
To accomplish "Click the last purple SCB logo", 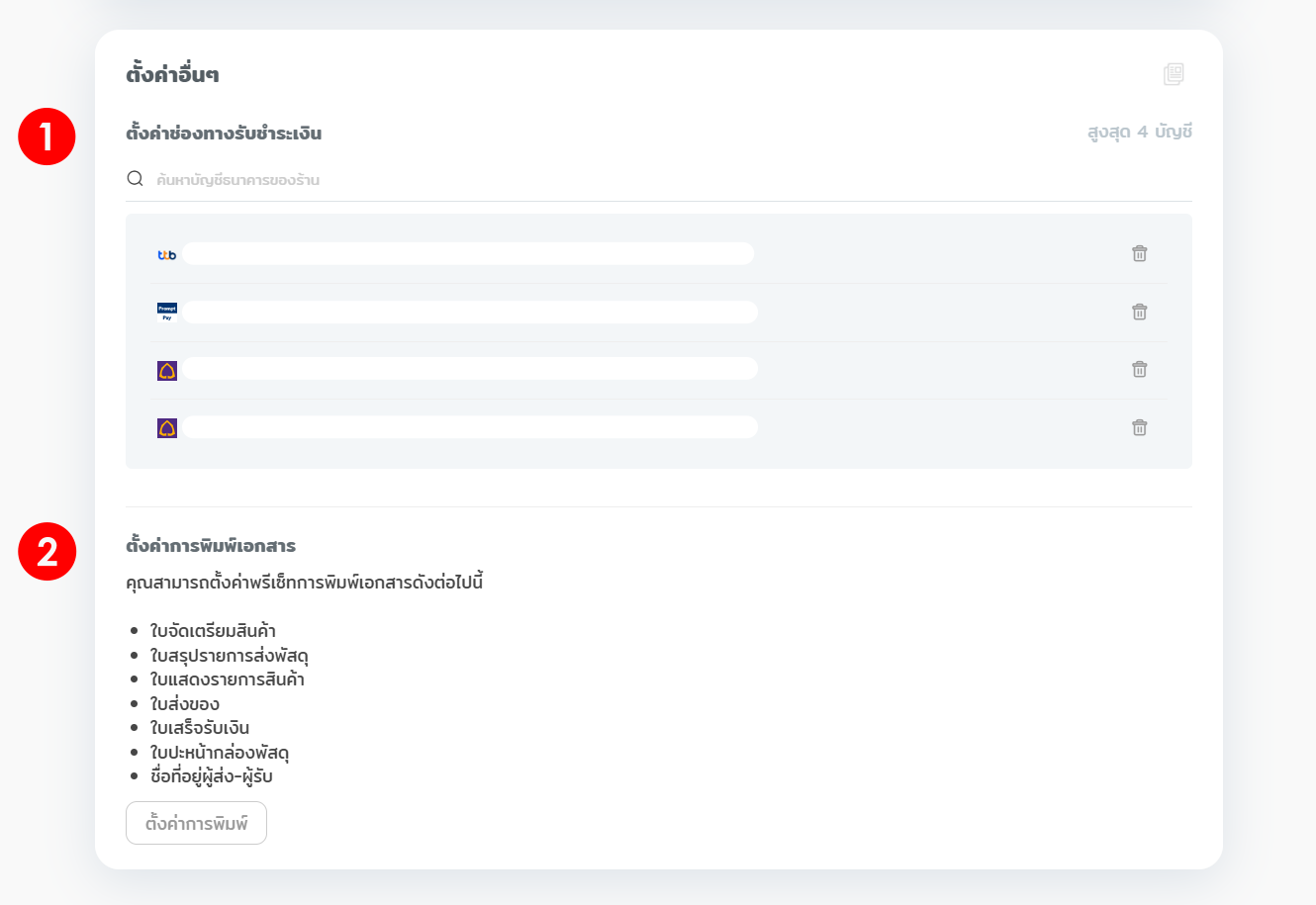I will (167, 428).
